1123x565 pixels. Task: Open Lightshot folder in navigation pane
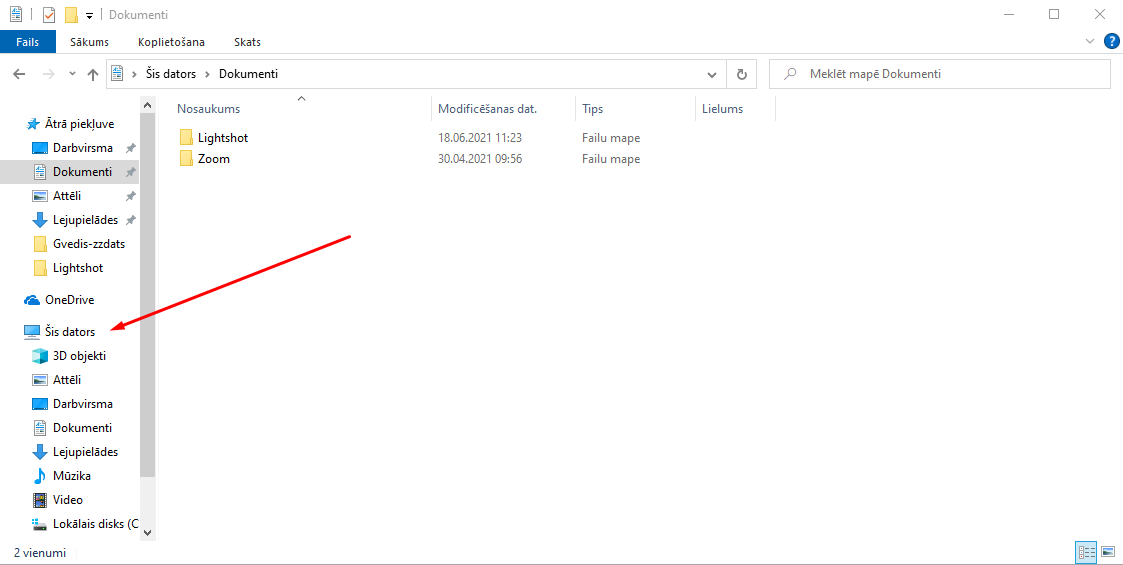pos(78,268)
